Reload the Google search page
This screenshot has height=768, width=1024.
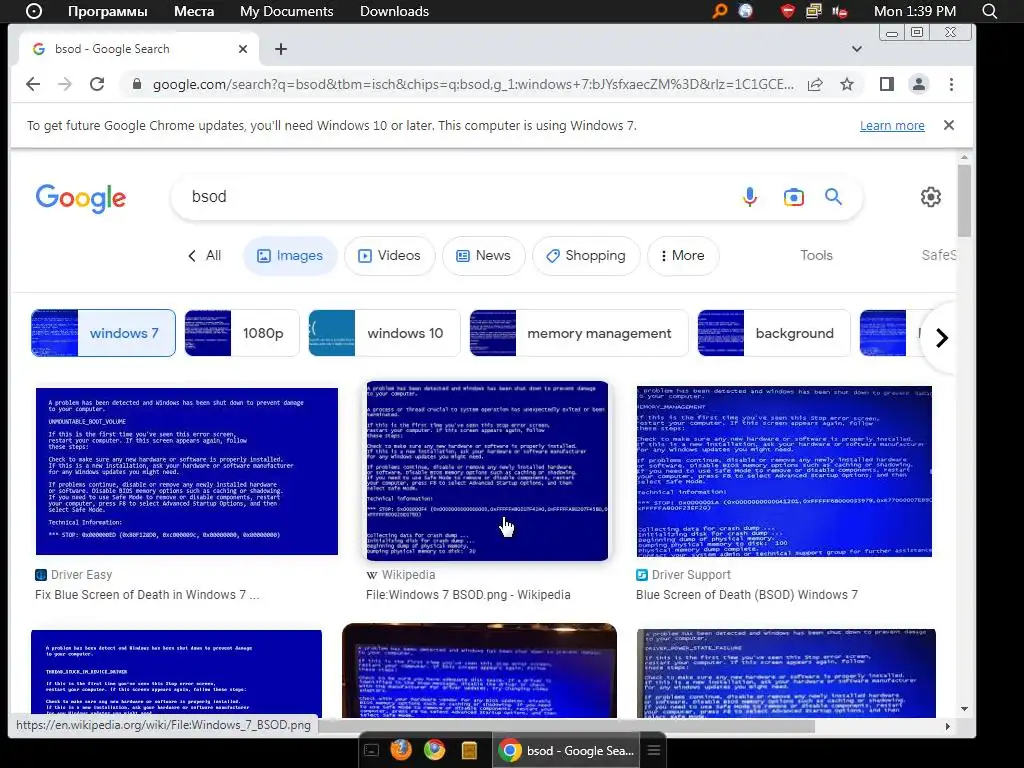(97, 84)
